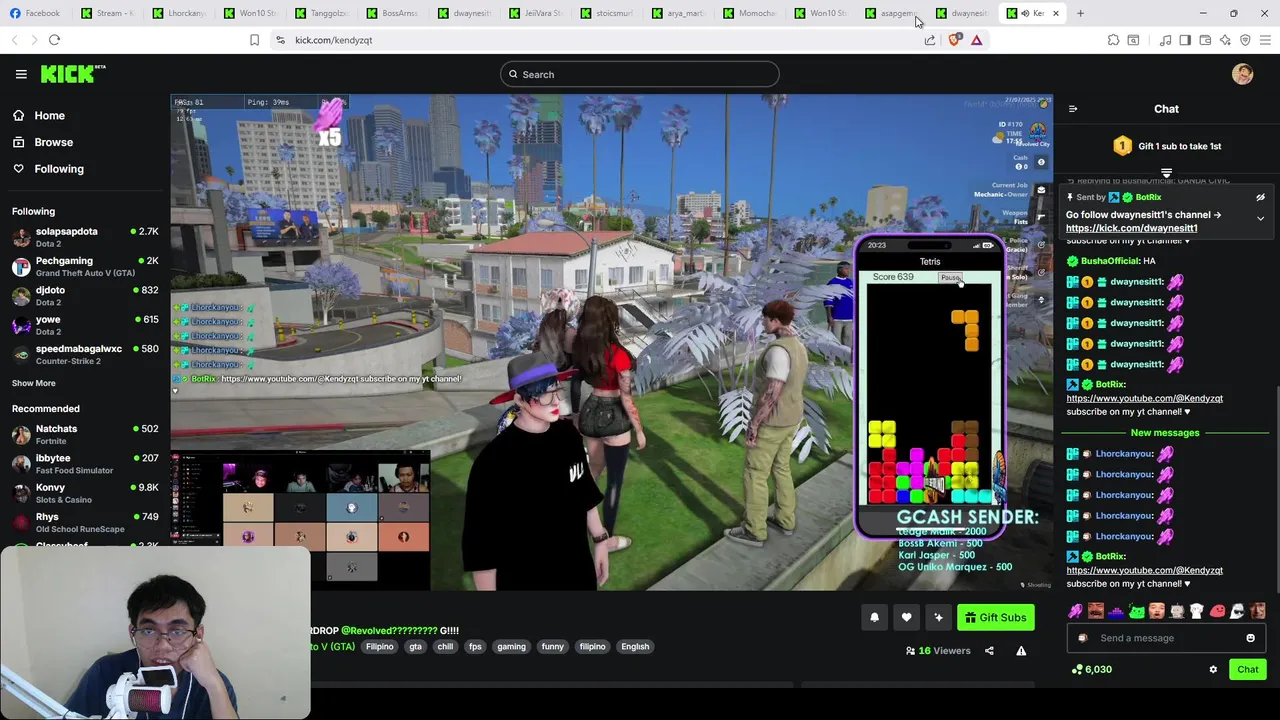
Task: Select the English tag
Action: [635, 647]
